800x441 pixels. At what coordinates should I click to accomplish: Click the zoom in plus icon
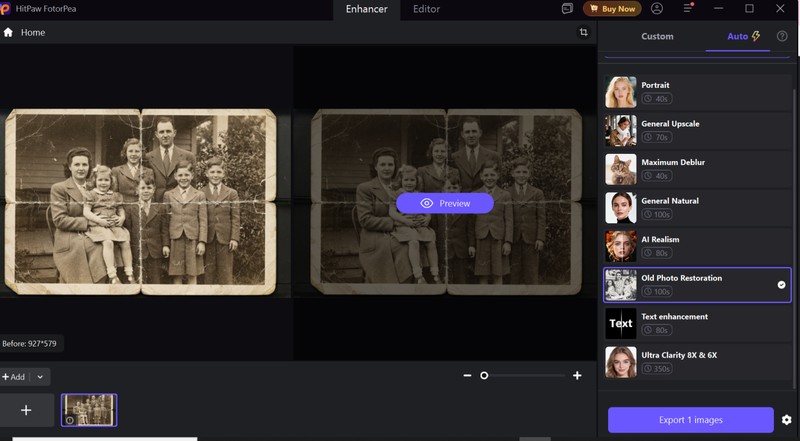(x=577, y=376)
